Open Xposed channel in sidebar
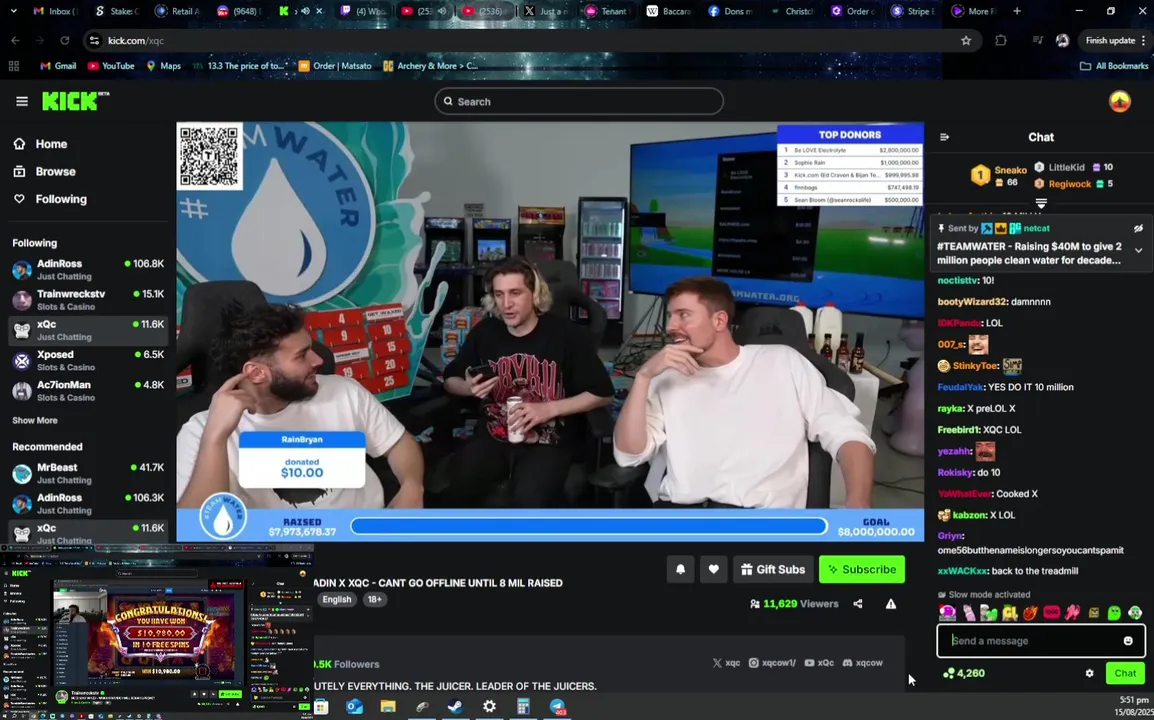 point(88,361)
